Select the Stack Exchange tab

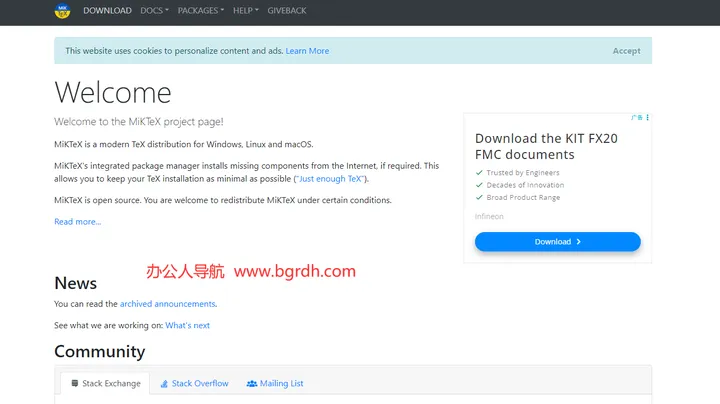(105, 383)
